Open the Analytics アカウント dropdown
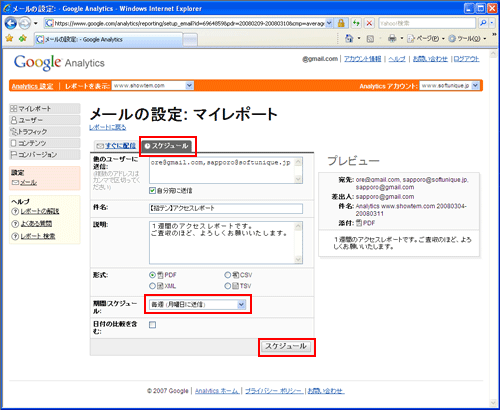This screenshot has width=500, height=410. pyautogui.click(x=450, y=86)
